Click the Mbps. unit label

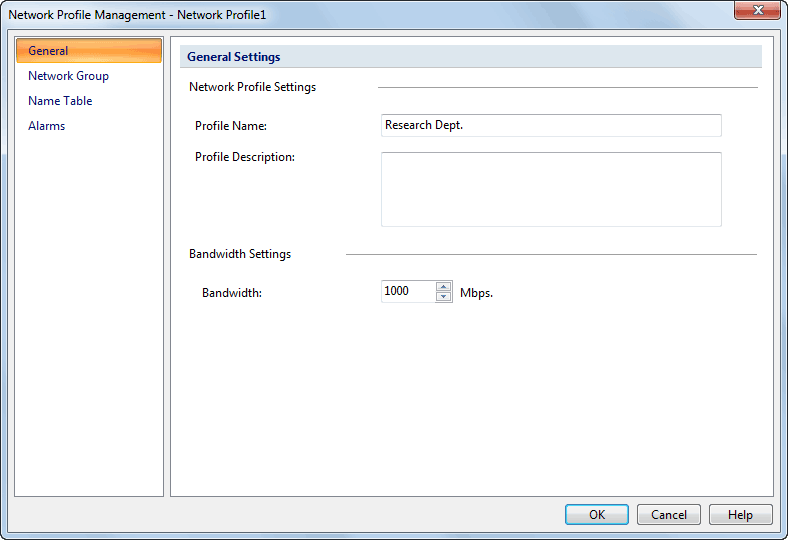point(476,293)
